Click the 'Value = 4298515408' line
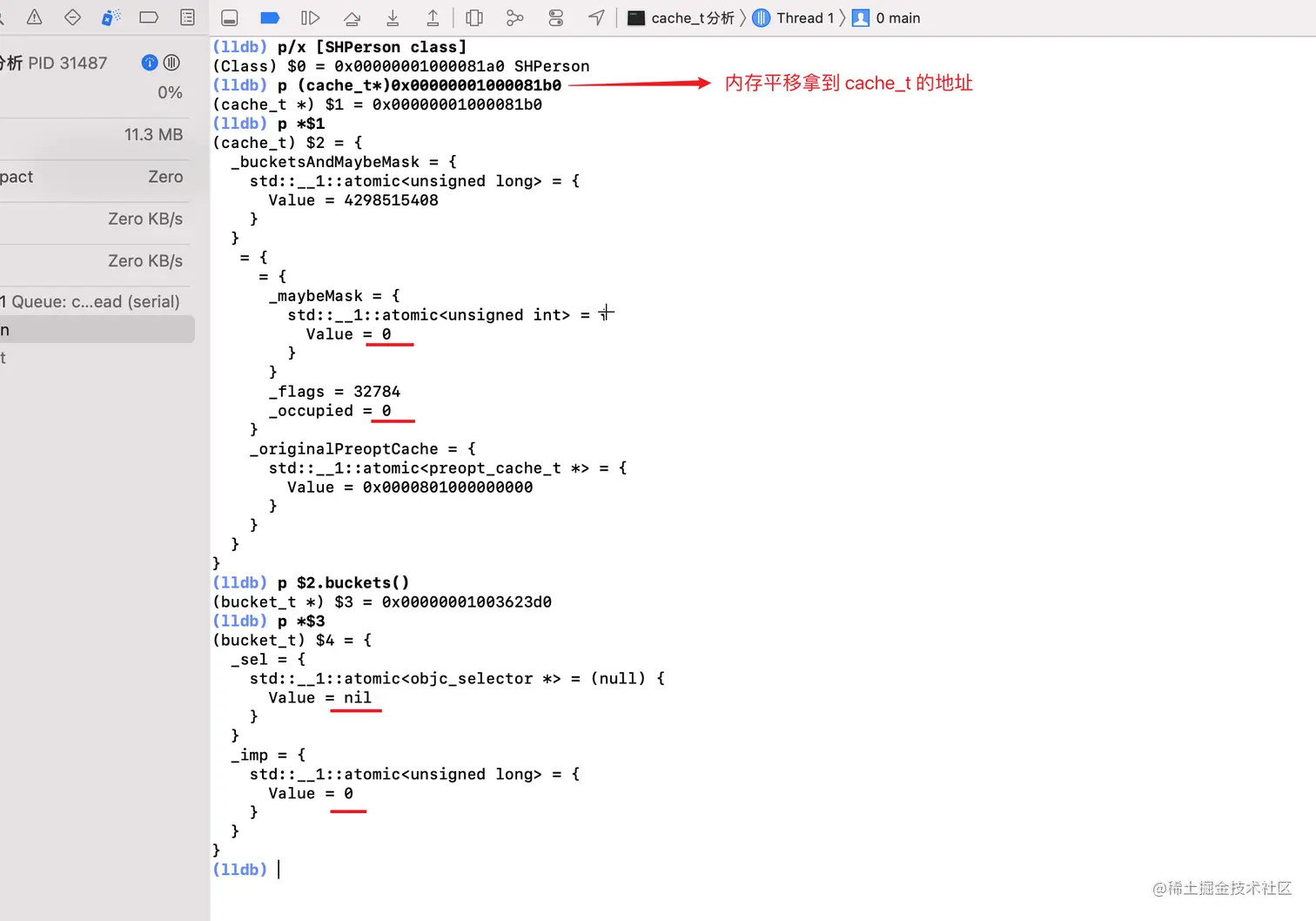This screenshot has width=1316, height=921. [353, 200]
